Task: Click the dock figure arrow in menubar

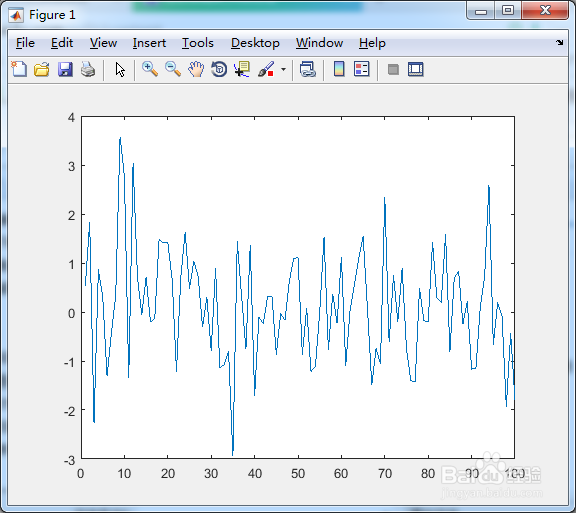Action: tap(559, 43)
